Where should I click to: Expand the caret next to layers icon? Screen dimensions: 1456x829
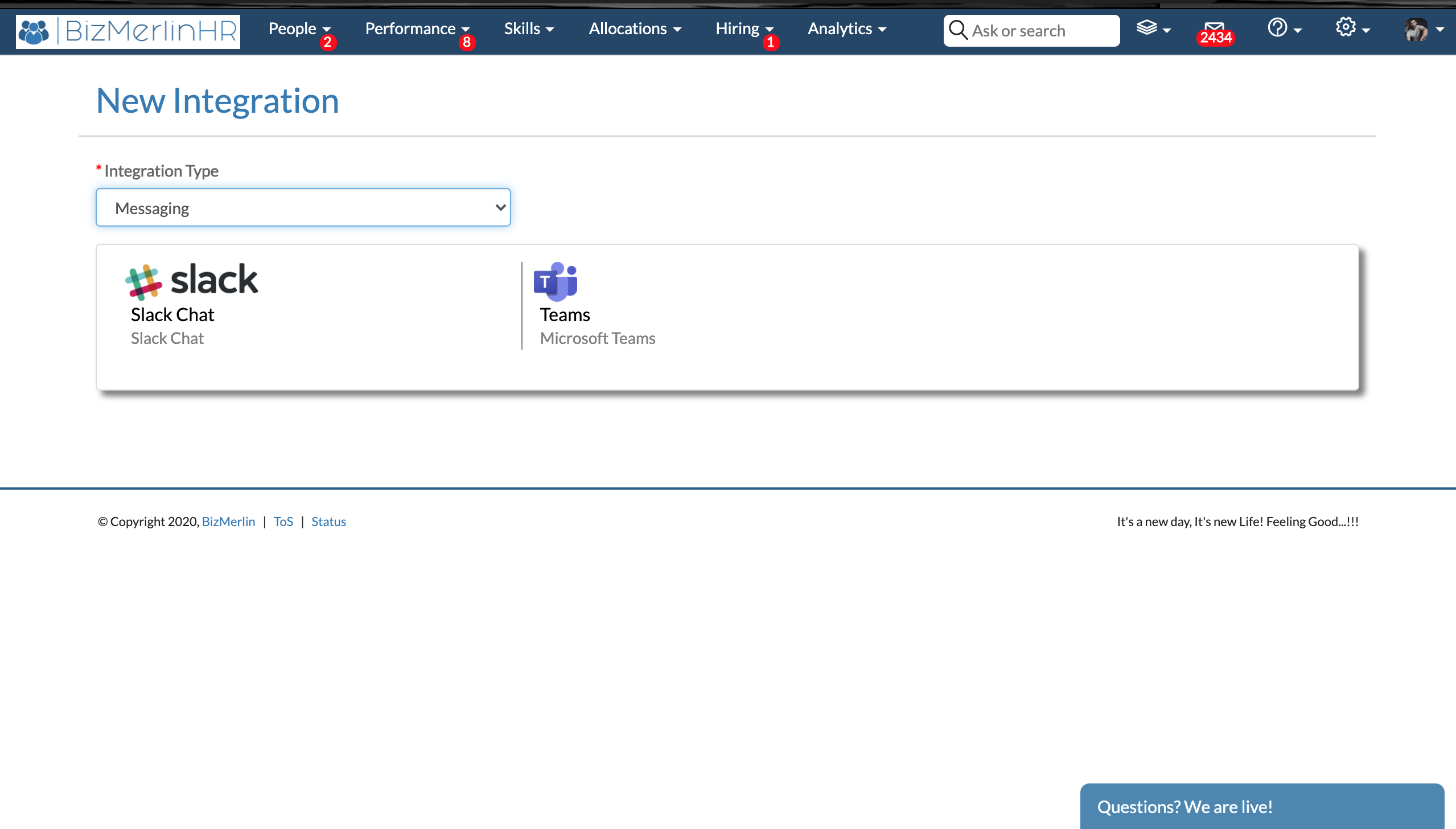pos(1167,31)
